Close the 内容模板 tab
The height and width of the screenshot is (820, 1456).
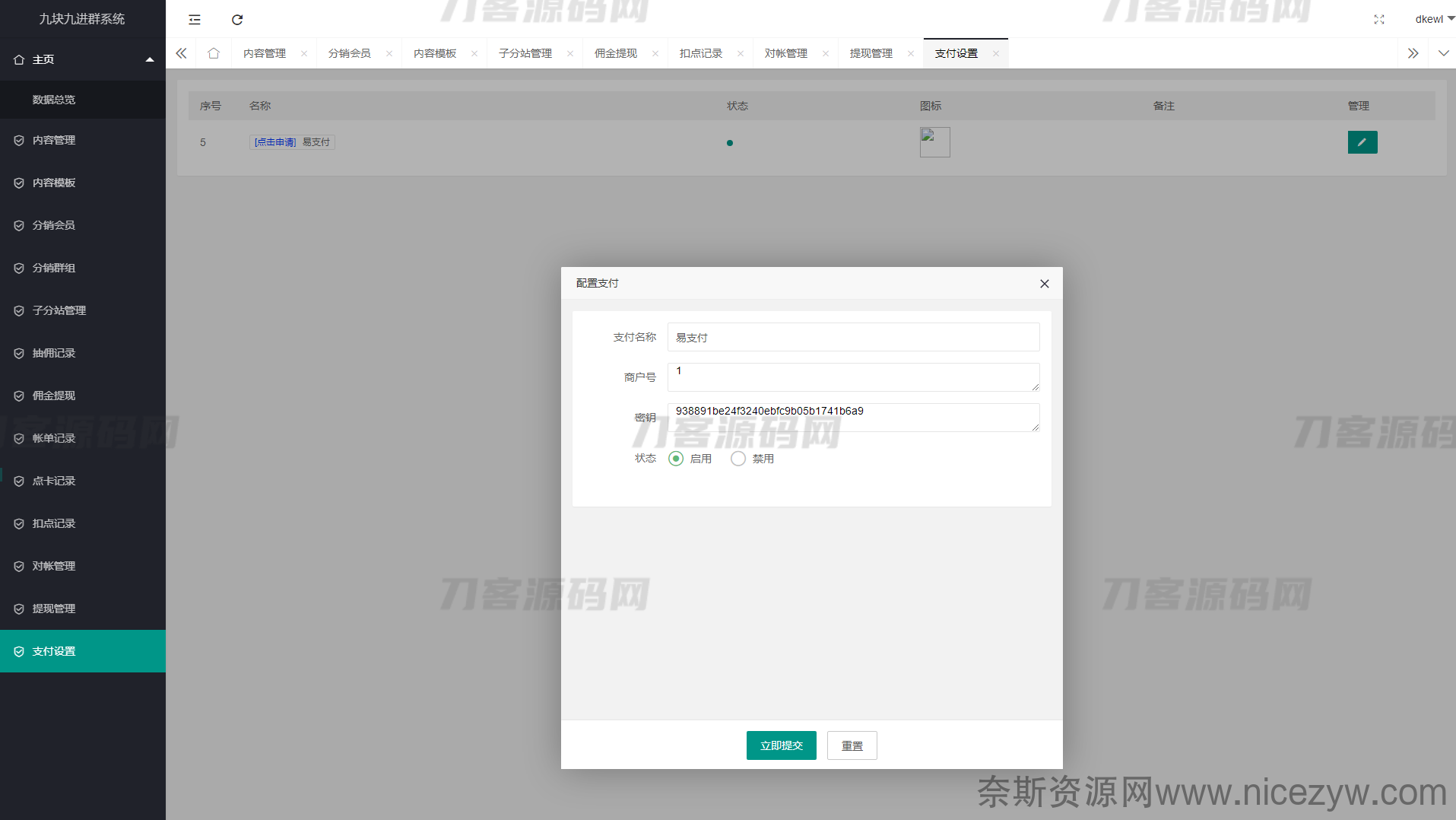pos(474,53)
